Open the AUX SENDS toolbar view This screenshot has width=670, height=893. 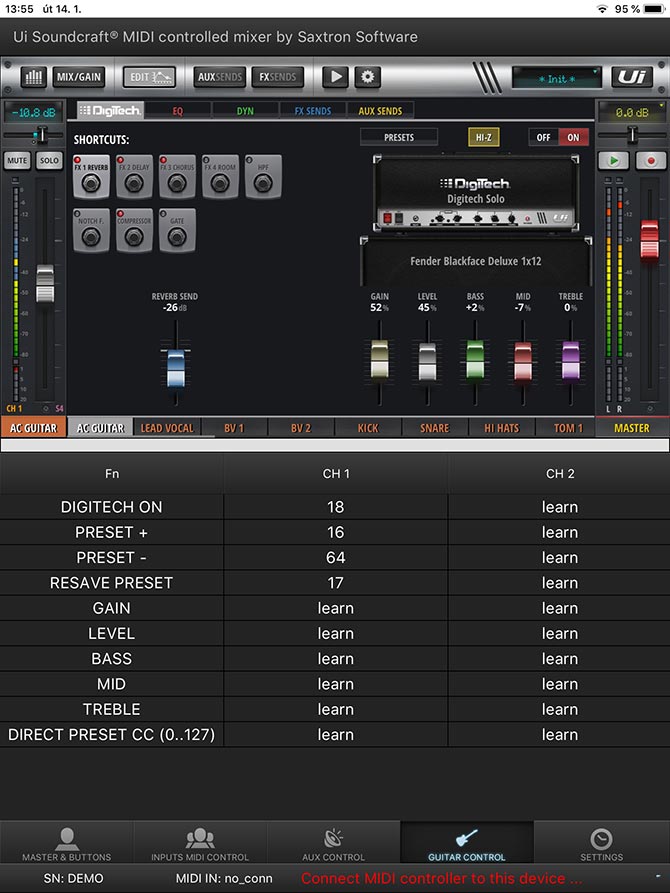click(219, 77)
